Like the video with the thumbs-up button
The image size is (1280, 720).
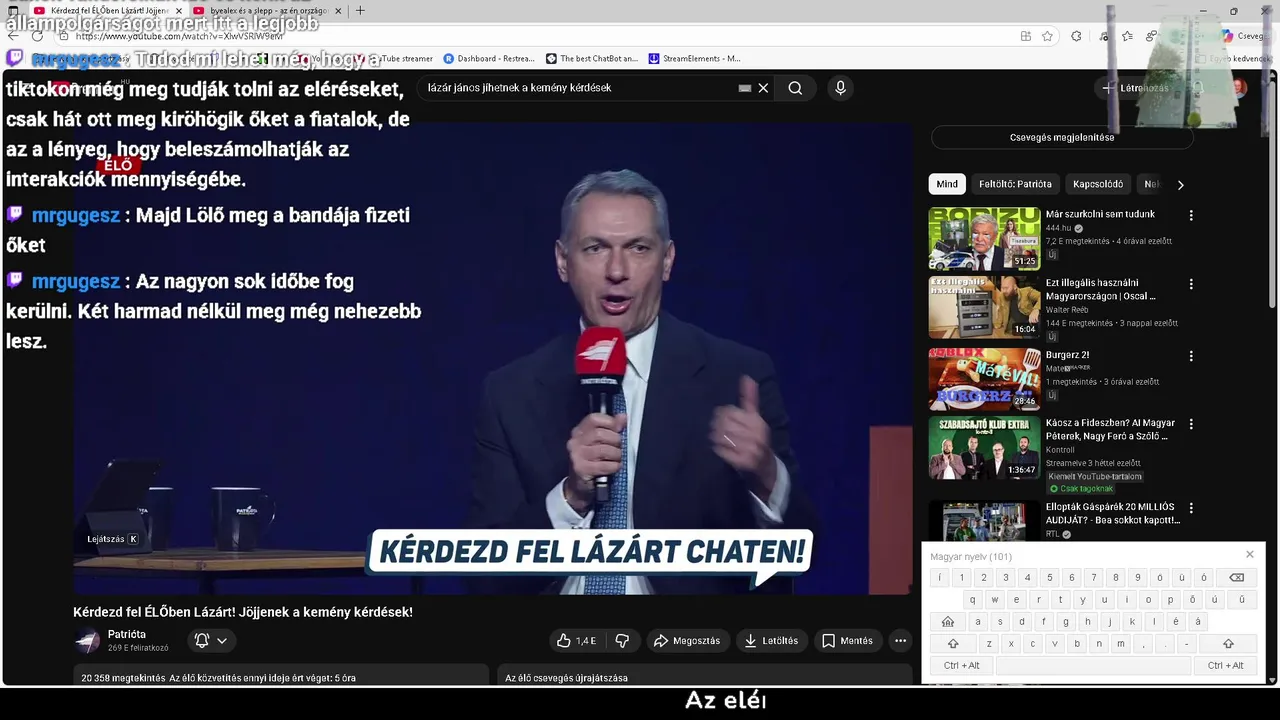point(576,641)
